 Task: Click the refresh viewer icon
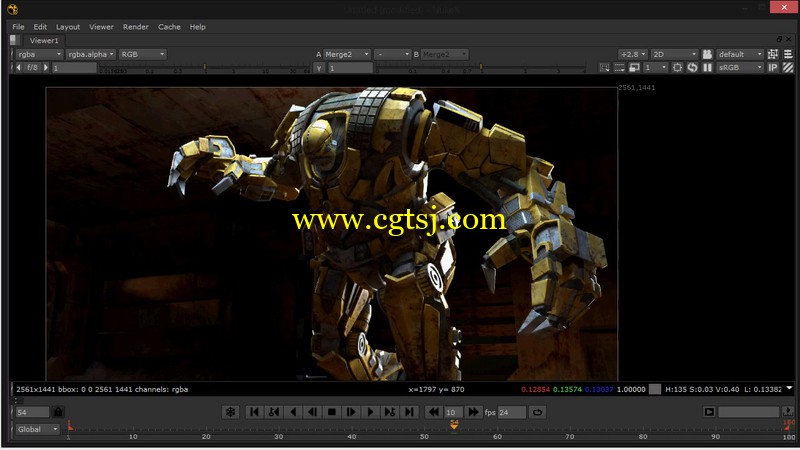pyautogui.click(x=692, y=67)
